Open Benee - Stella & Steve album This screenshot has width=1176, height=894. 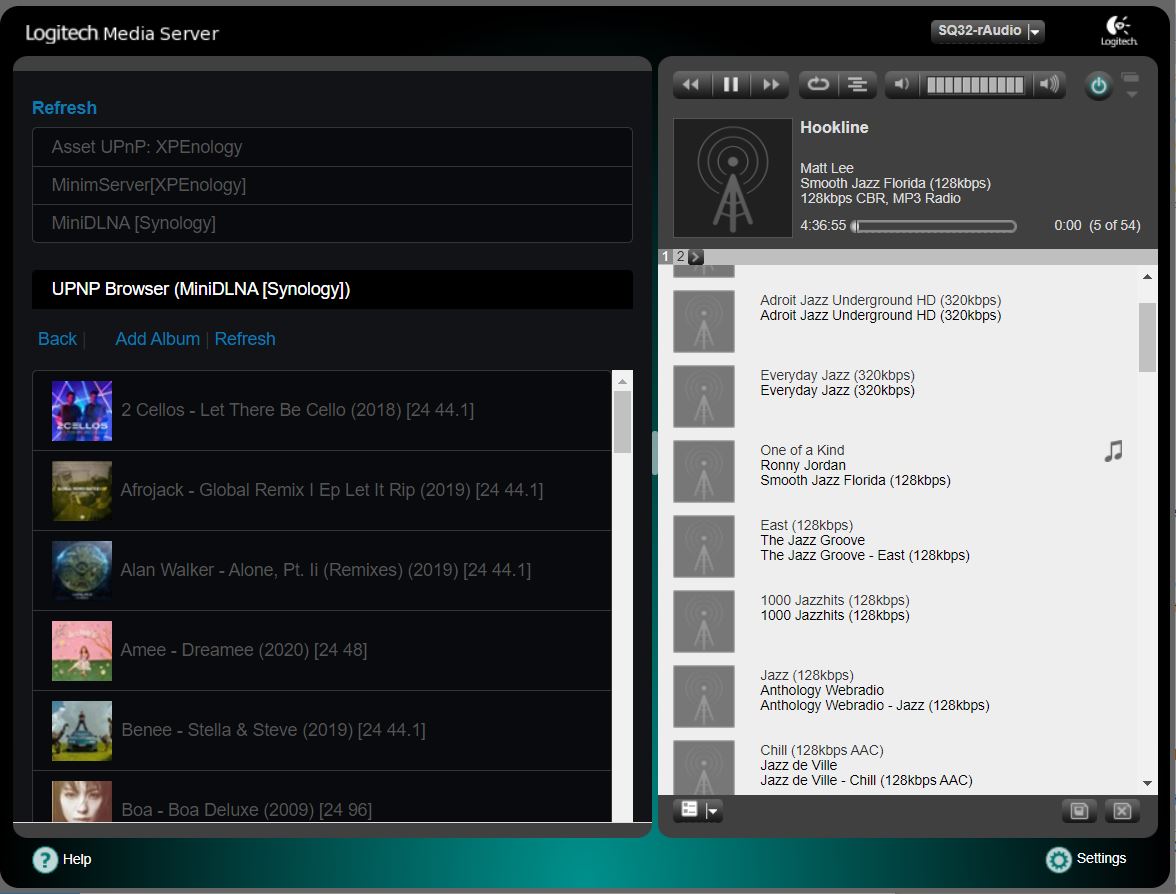coord(322,730)
